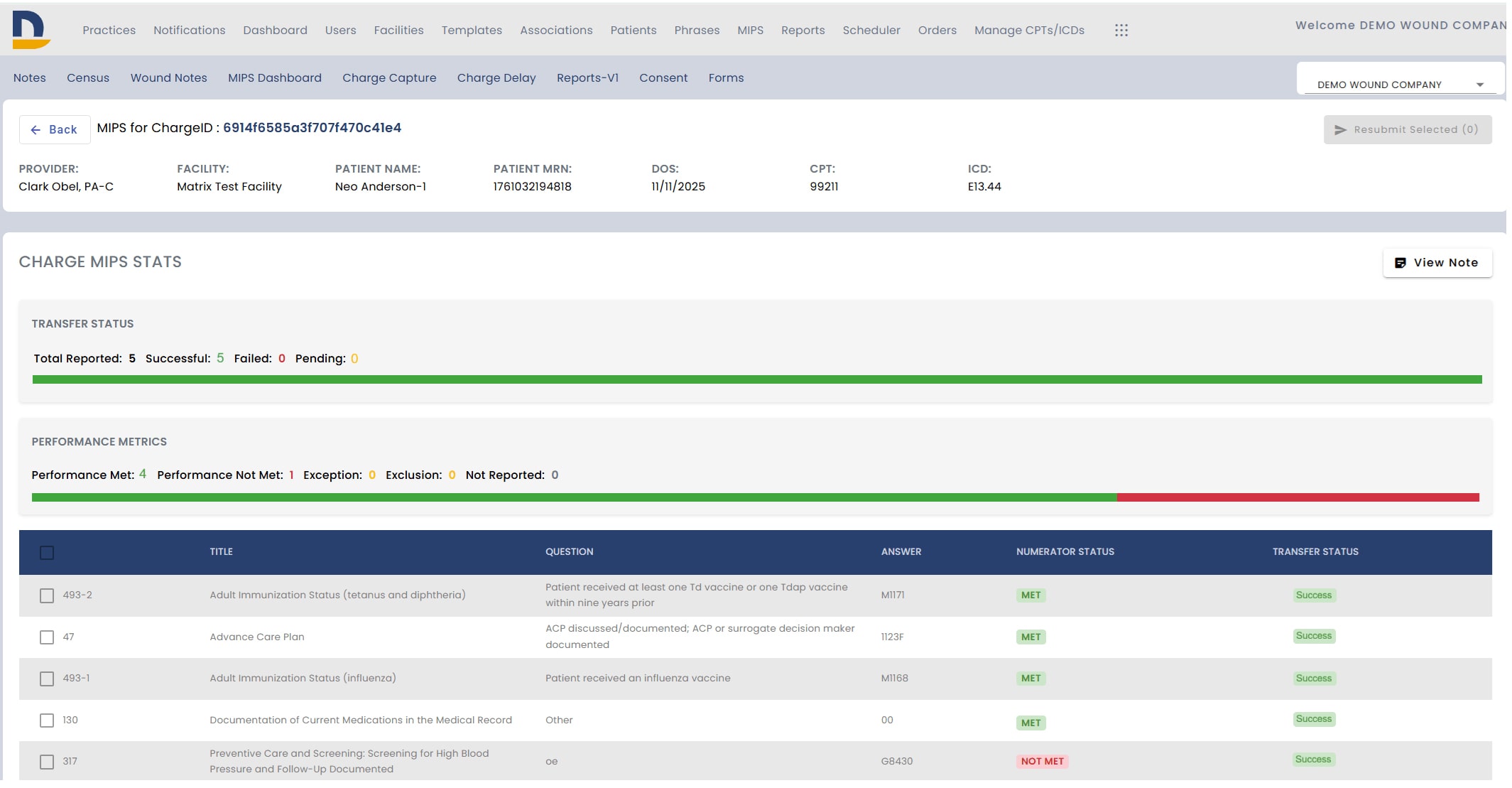Open the Dashboard menu item
This screenshot has width=1512, height=788.
click(275, 30)
